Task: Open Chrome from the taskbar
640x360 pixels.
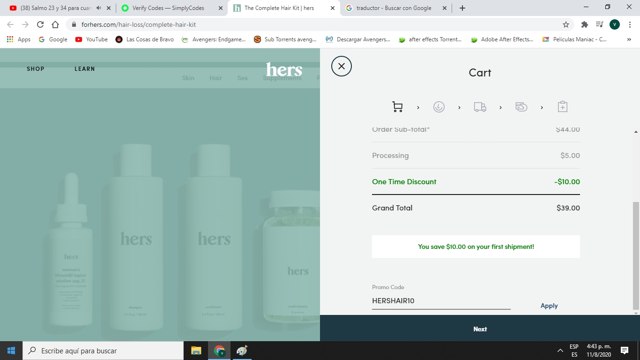Action: pos(219,351)
